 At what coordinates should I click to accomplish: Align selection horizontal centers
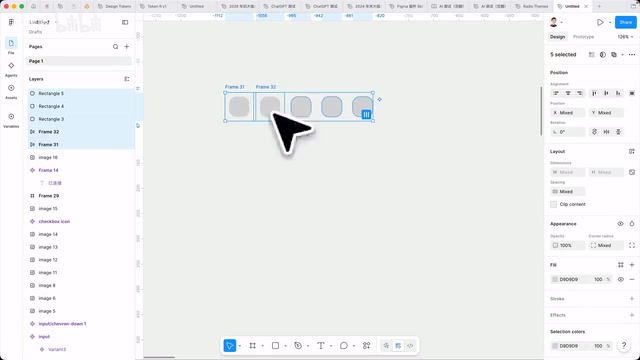pos(568,93)
